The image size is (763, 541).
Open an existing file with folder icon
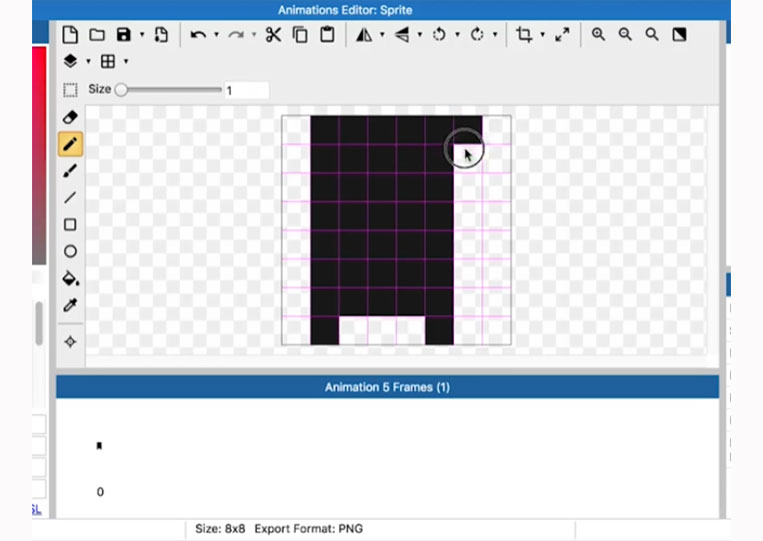tap(97, 35)
